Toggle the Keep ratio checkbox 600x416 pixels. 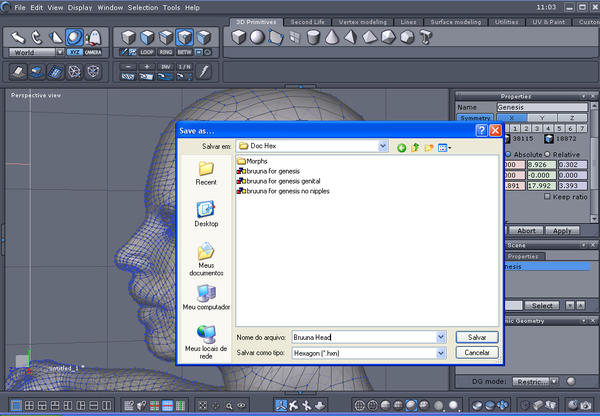547,196
